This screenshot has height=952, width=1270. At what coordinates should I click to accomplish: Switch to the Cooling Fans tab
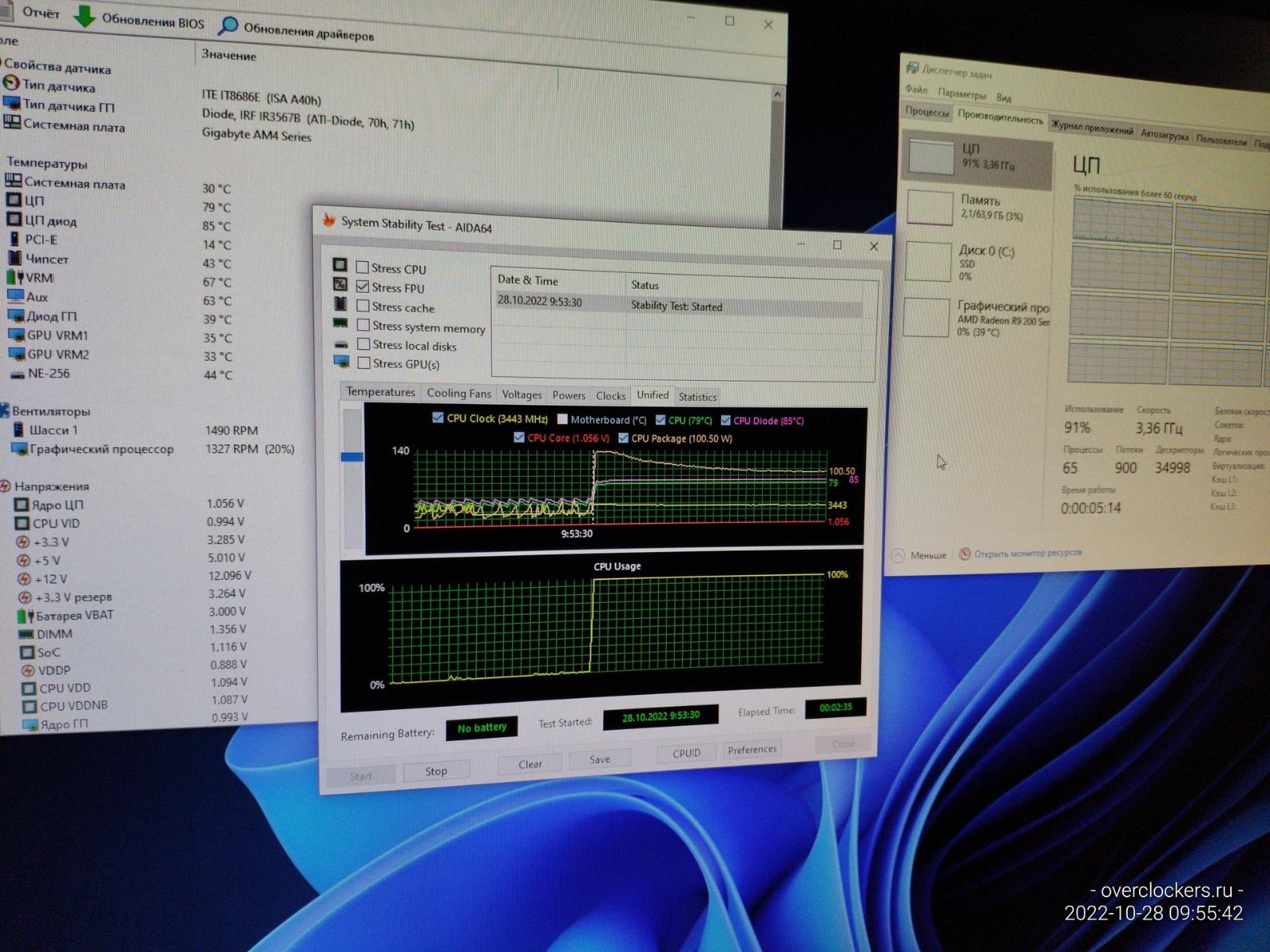click(459, 393)
